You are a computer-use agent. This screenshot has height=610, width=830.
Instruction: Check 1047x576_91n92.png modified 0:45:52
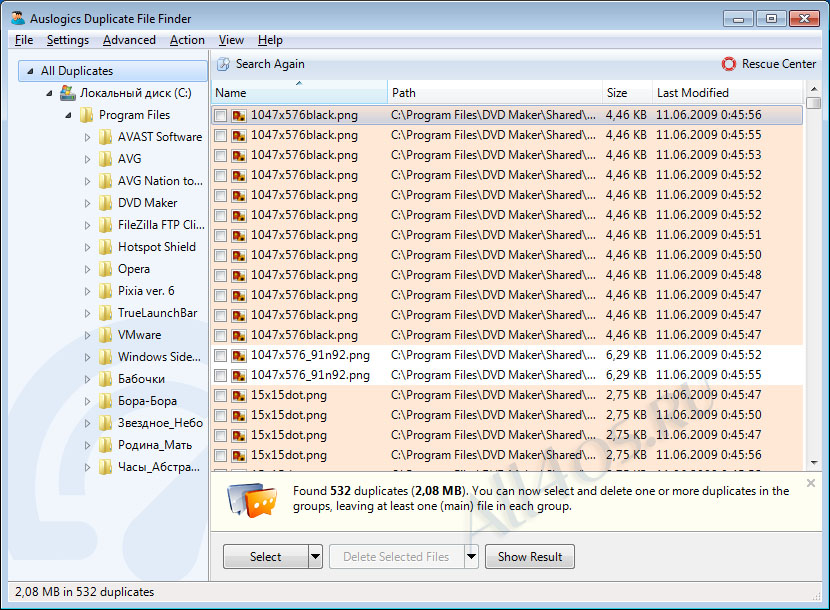pos(221,355)
